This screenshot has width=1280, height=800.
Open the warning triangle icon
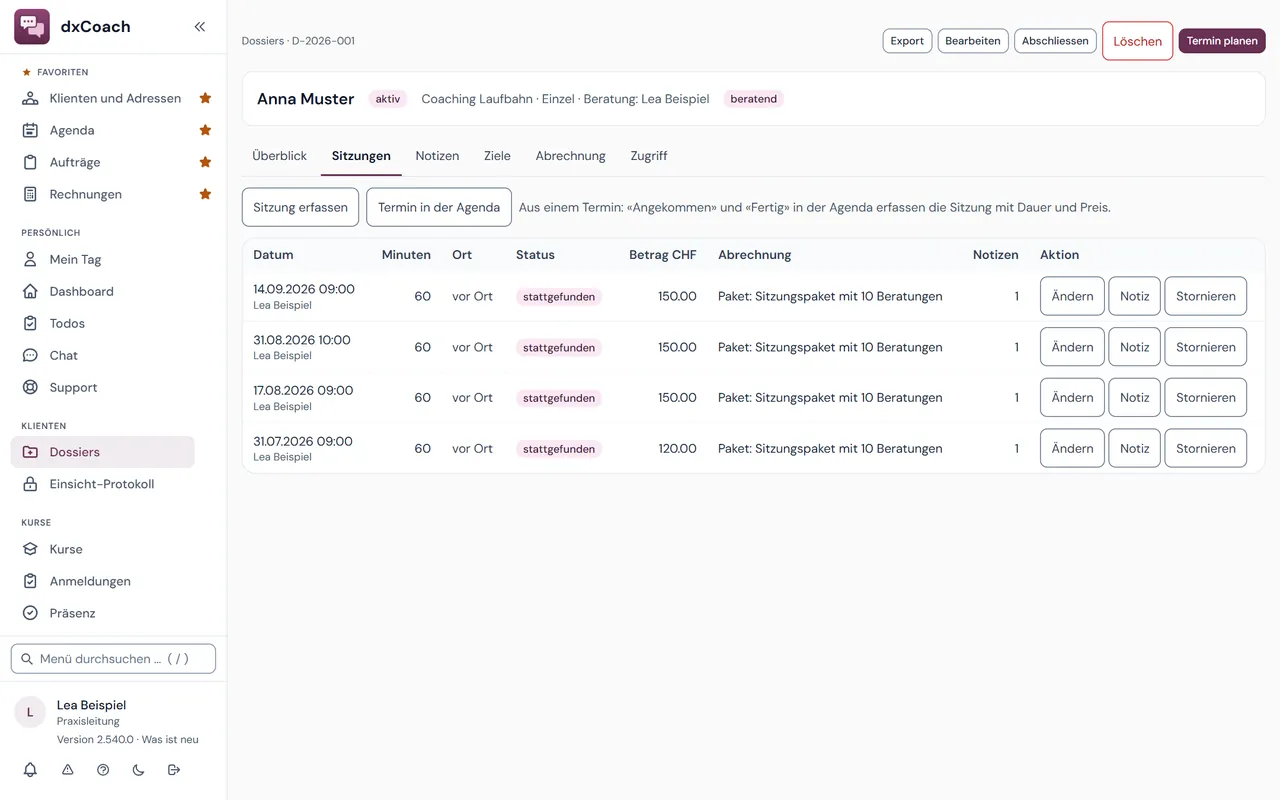click(x=67, y=770)
